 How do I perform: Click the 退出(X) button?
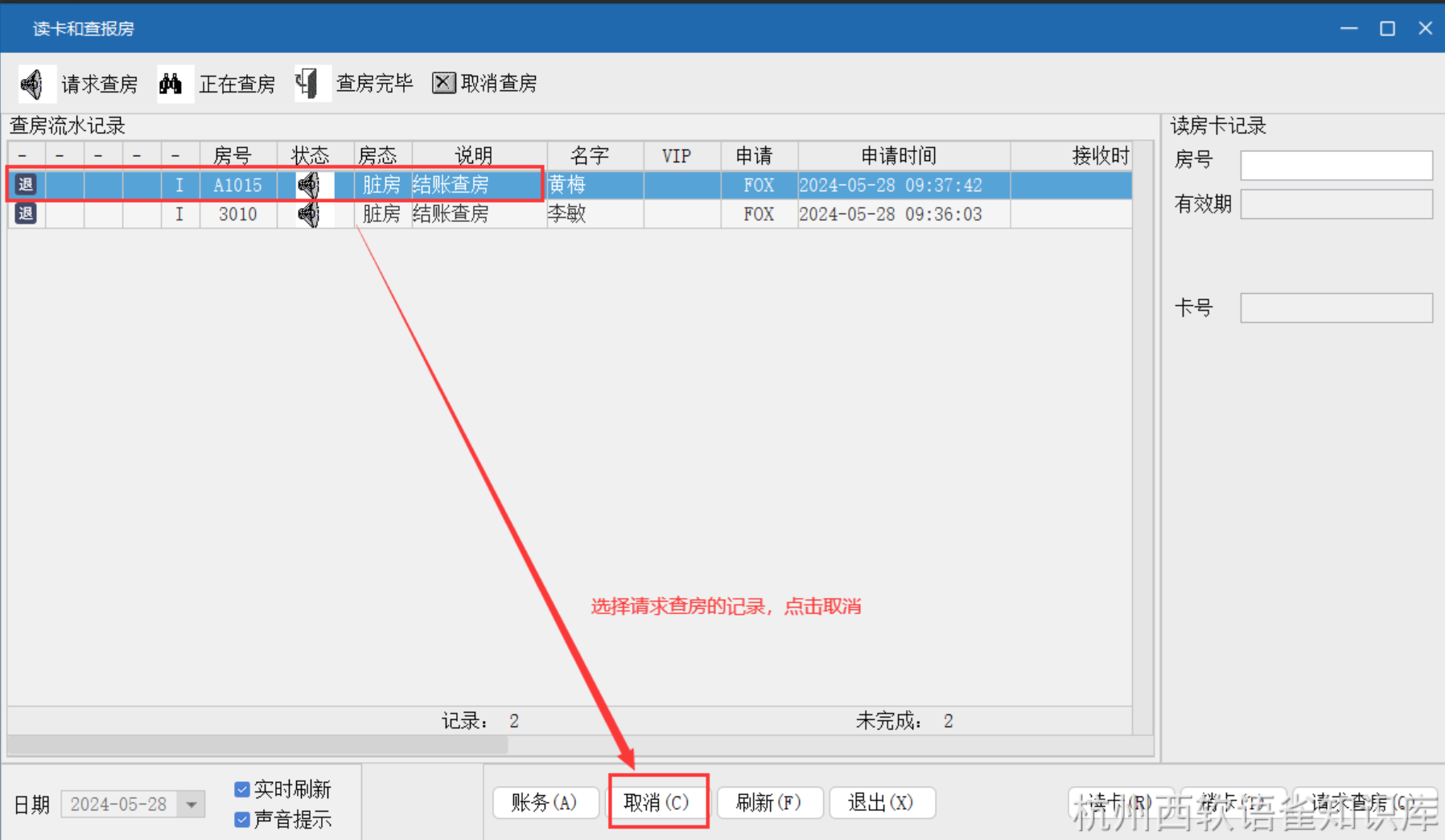pos(881,802)
